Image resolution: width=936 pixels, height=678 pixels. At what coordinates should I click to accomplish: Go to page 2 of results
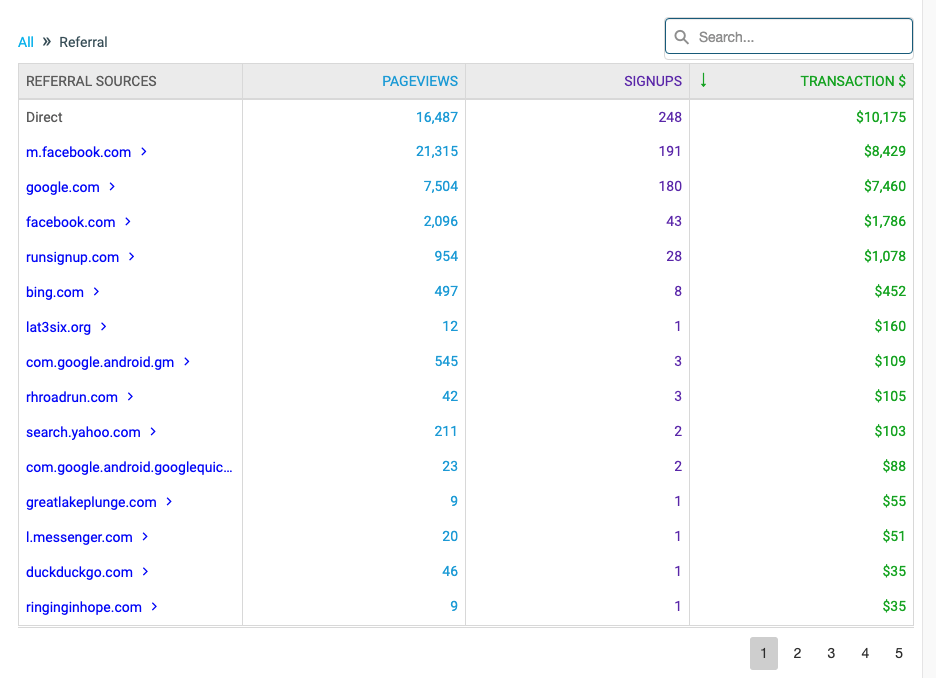pyautogui.click(x=797, y=653)
